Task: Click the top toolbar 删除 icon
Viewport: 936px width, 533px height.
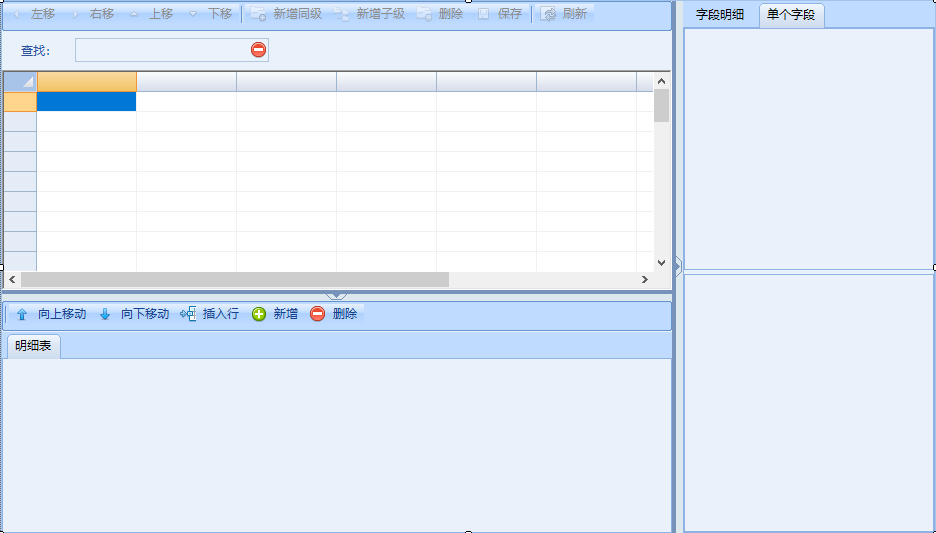Action: (424, 14)
